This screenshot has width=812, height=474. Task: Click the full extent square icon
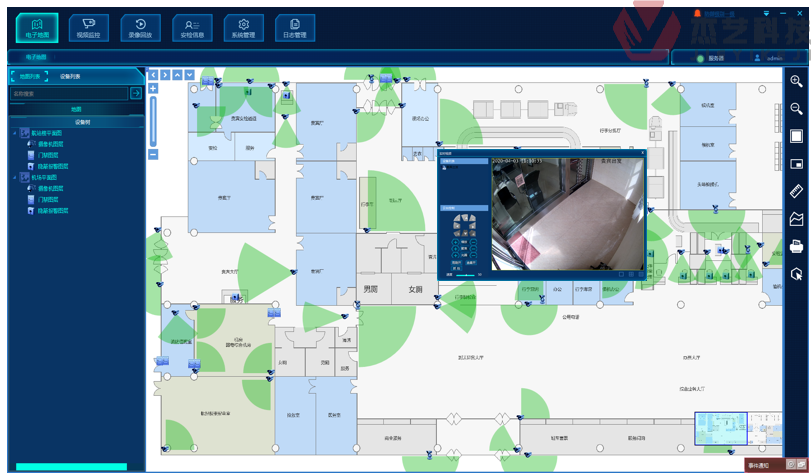(796, 136)
